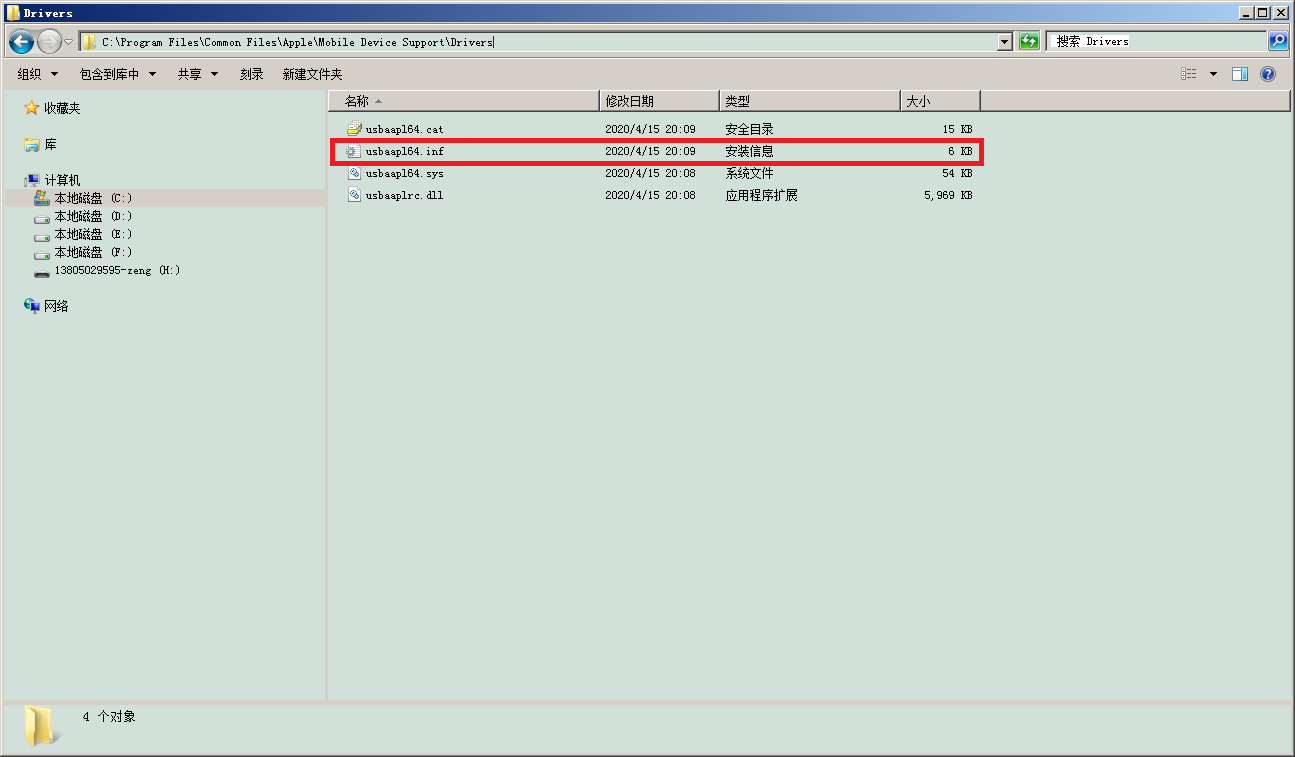
Task: Click the E: drive icon
Action: click(41, 235)
